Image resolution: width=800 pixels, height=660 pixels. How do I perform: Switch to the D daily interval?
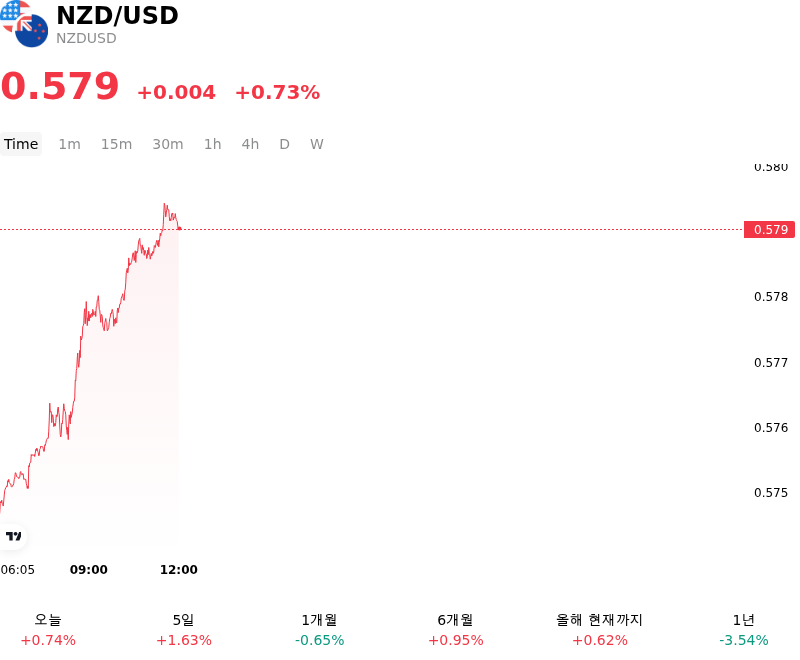pos(285,144)
